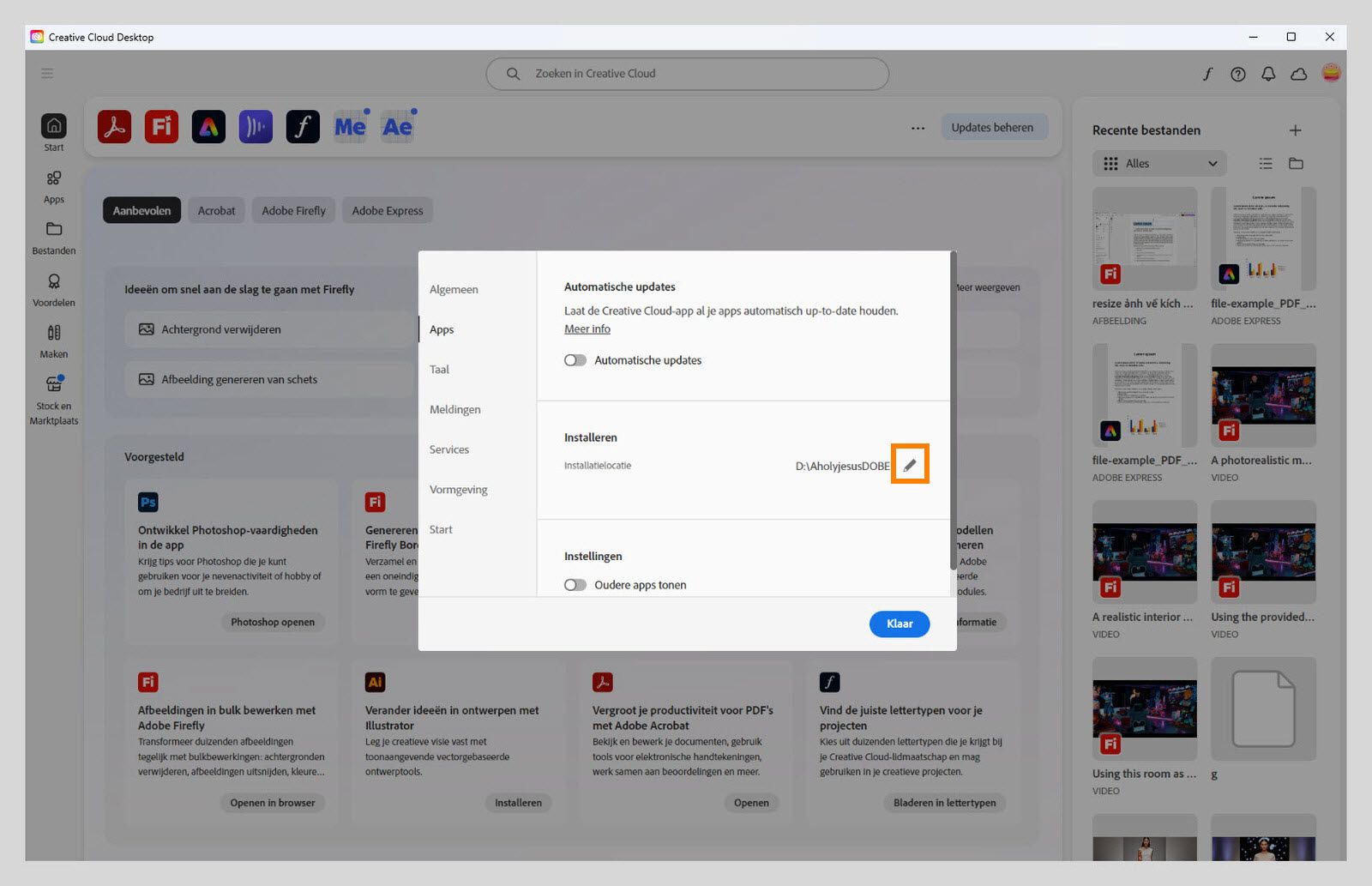Open Bestanden in the left sidebar
This screenshot has height=886, width=1372.
click(x=54, y=238)
